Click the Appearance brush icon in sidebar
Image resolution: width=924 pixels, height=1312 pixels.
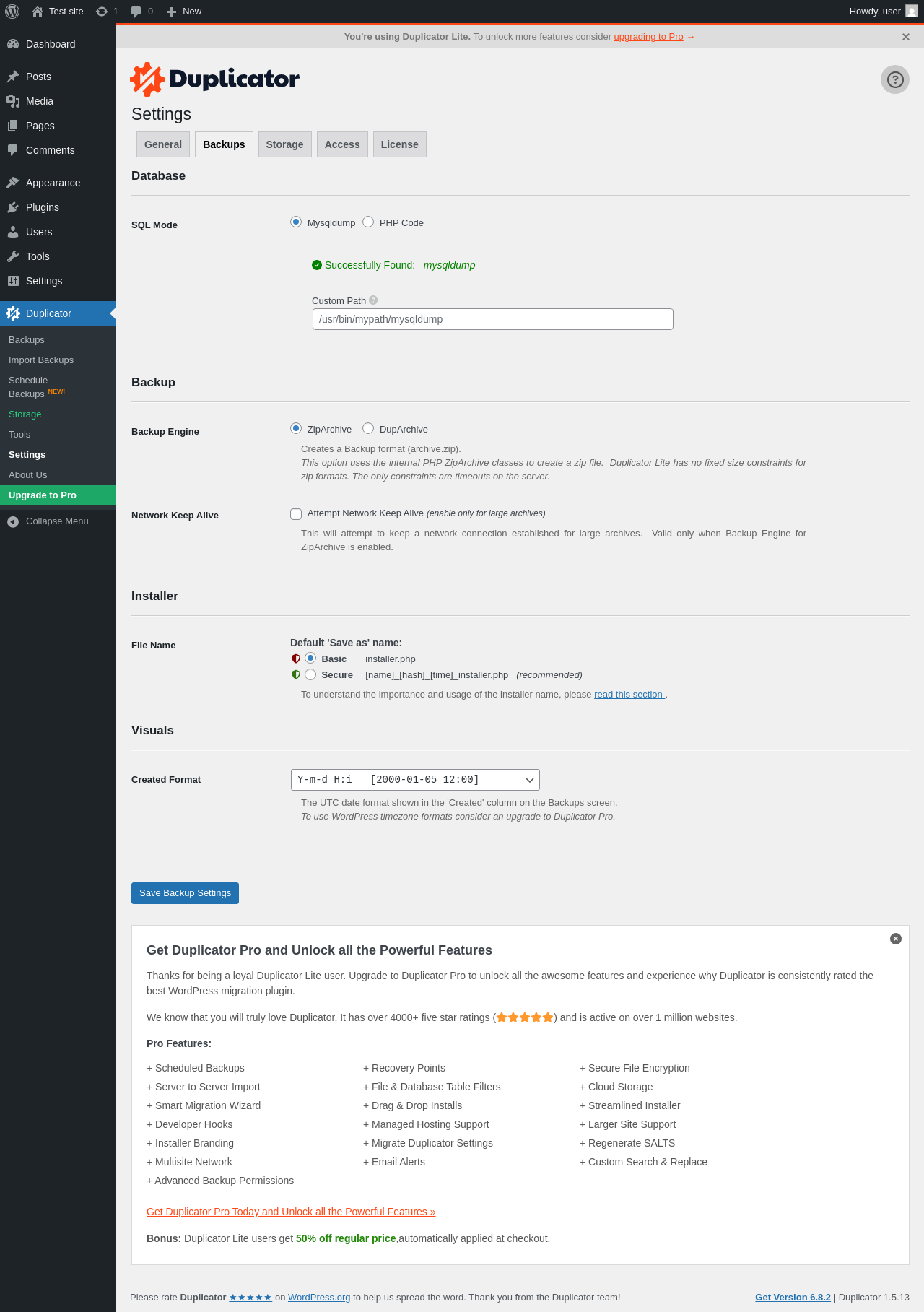(13, 183)
